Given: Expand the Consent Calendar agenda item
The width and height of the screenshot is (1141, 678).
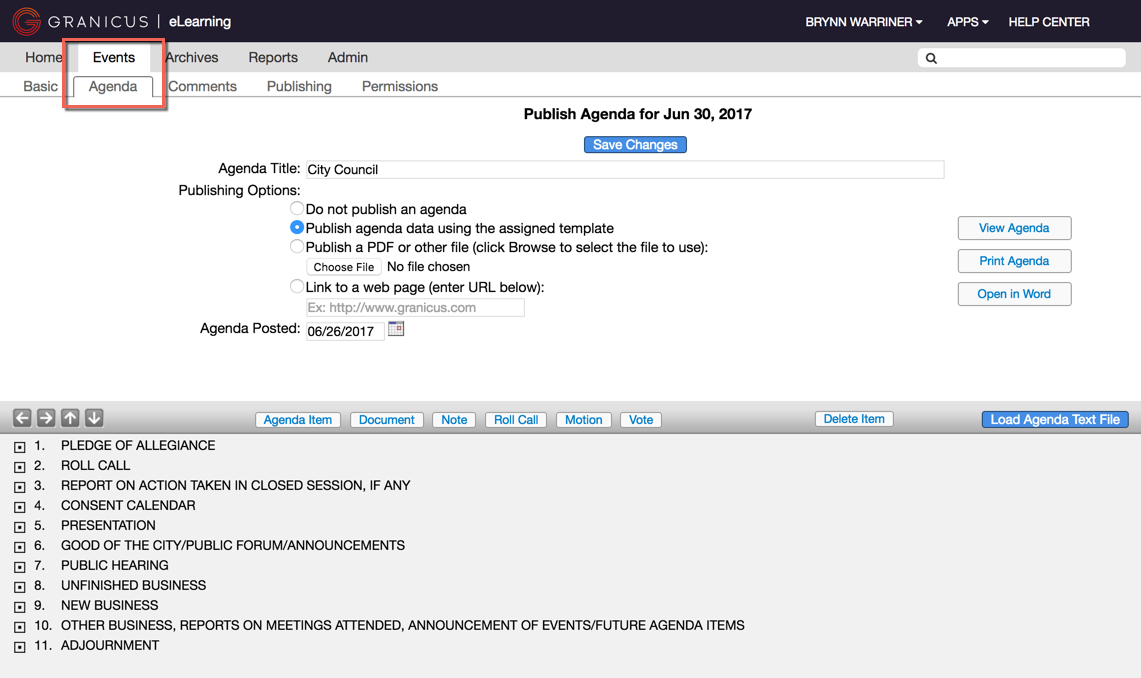Looking at the screenshot, I should coord(20,507).
